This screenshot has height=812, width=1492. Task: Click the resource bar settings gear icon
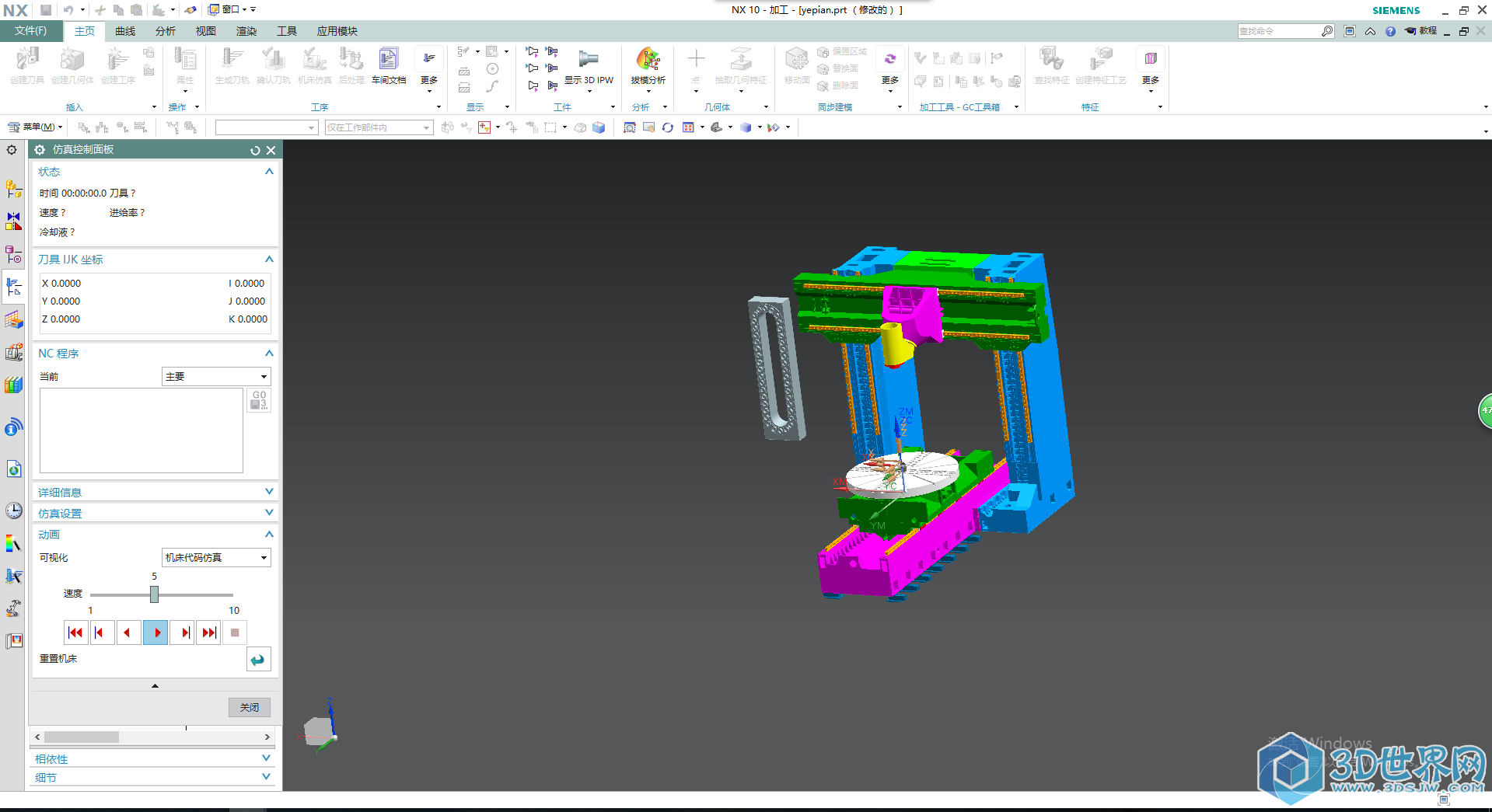(12, 149)
